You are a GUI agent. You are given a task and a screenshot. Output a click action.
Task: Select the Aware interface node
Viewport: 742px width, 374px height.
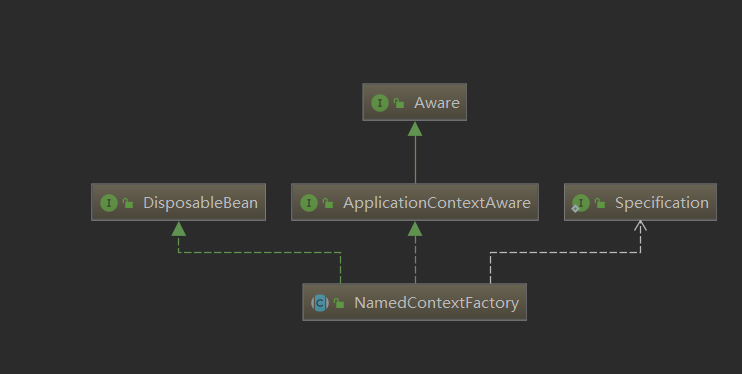click(415, 102)
